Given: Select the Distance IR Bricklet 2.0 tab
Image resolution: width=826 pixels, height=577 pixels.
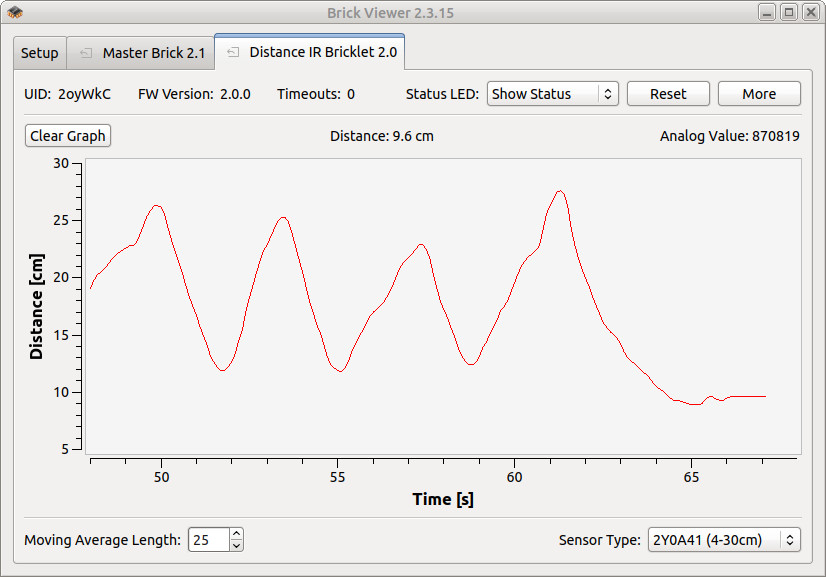Looking at the screenshot, I should click(320, 52).
